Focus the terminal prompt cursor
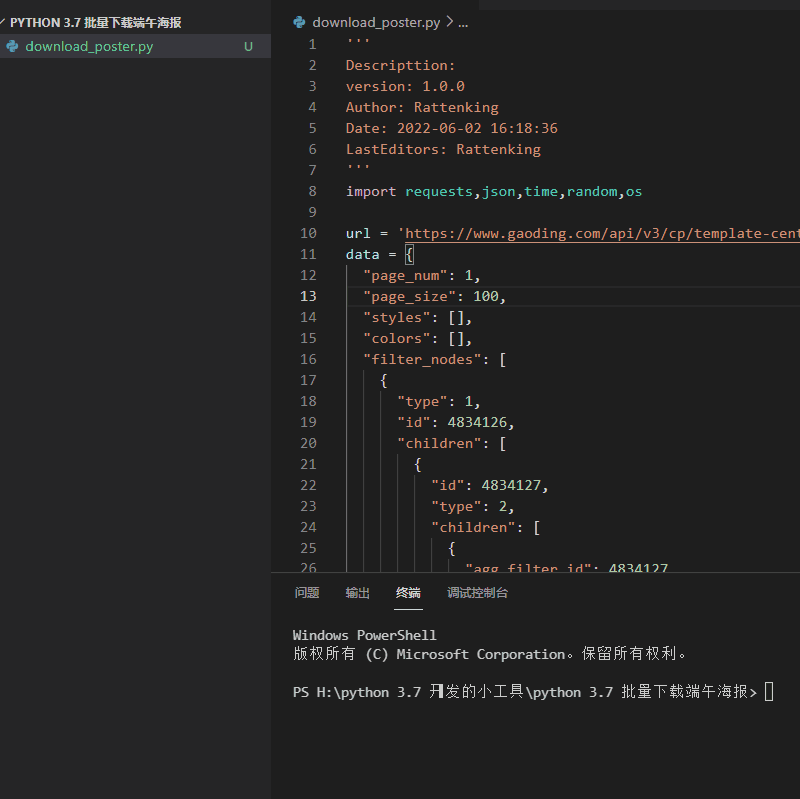The image size is (800, 799). [769, 692]
